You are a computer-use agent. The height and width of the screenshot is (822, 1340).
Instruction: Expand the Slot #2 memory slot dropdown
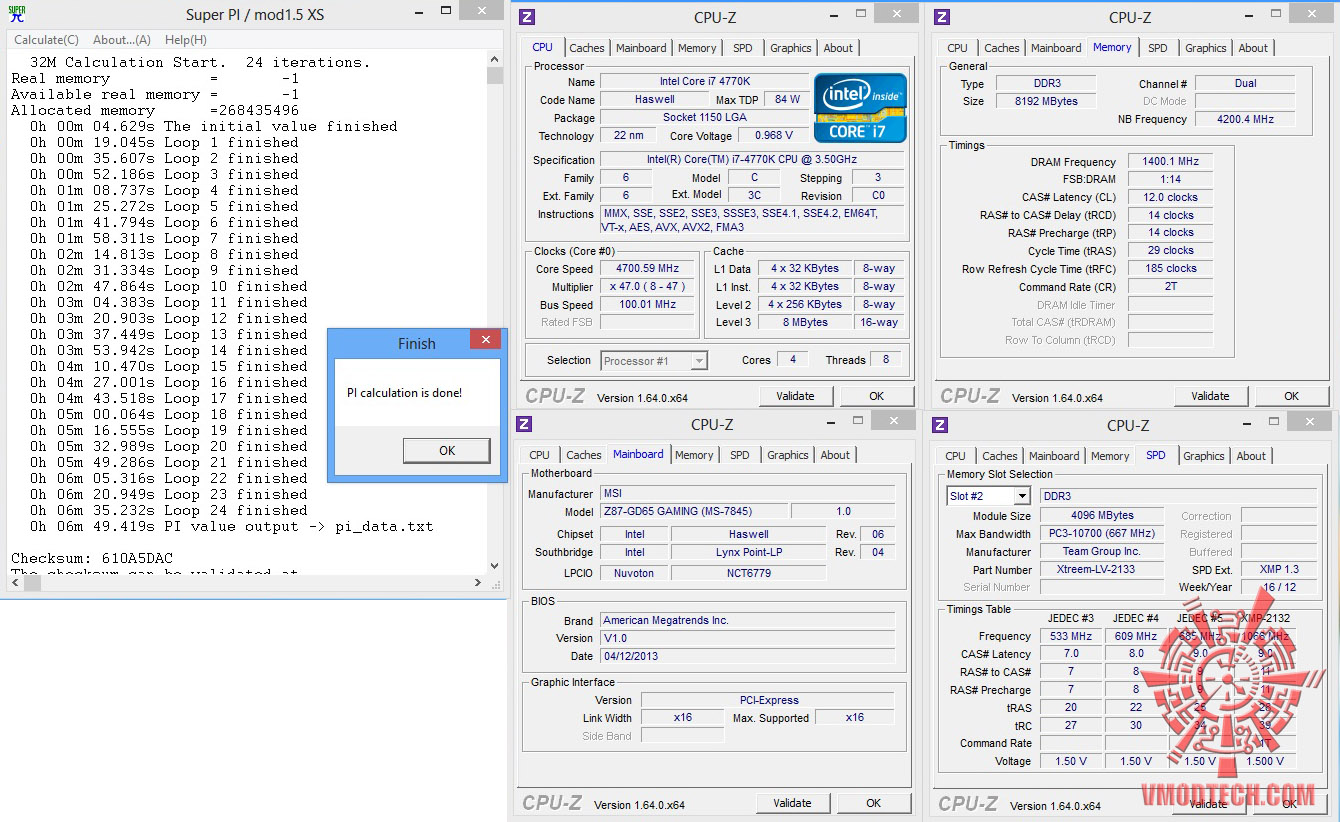pos(1021,496)
